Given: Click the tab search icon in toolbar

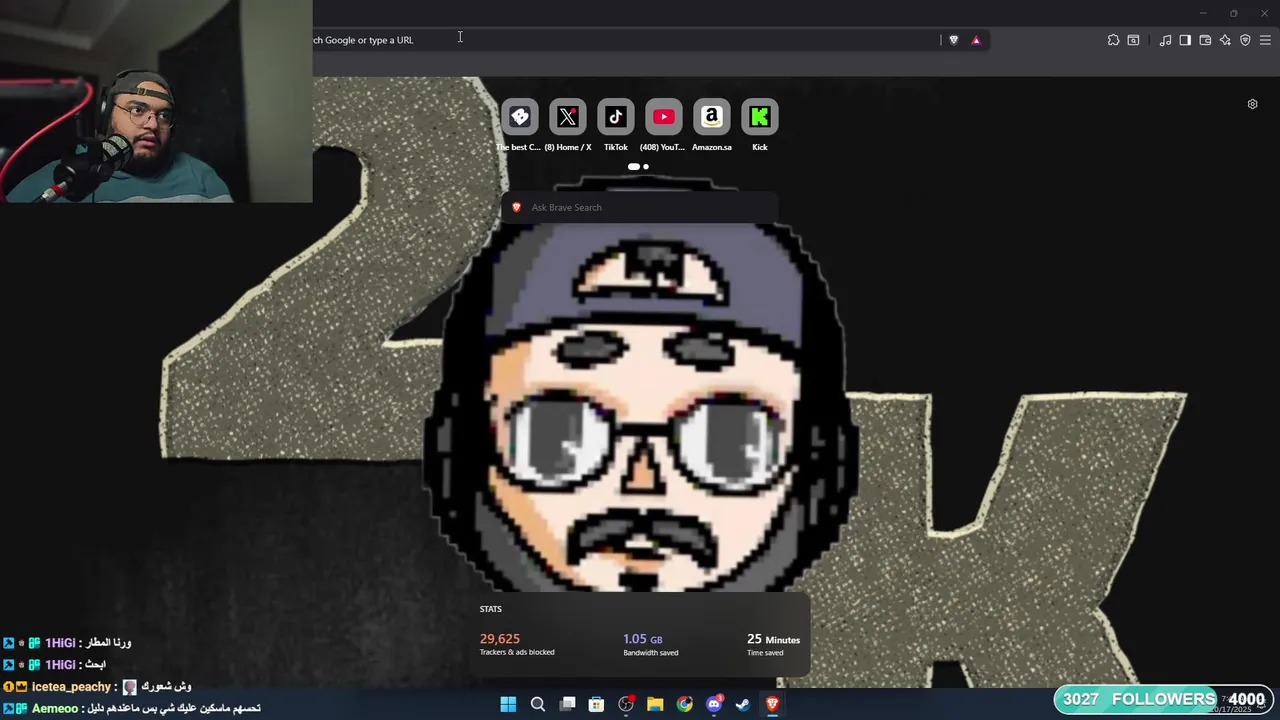Looking at the screenshot, I should click(x=1133, y=40).
